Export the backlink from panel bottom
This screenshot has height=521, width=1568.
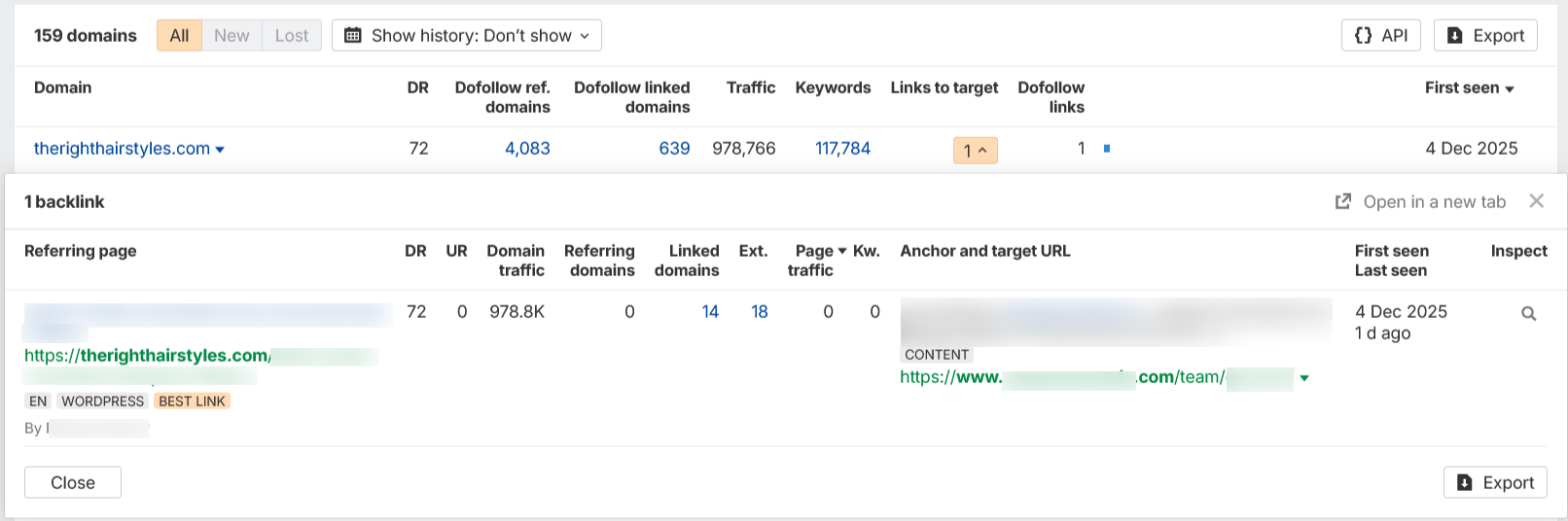click(1495, 483)
